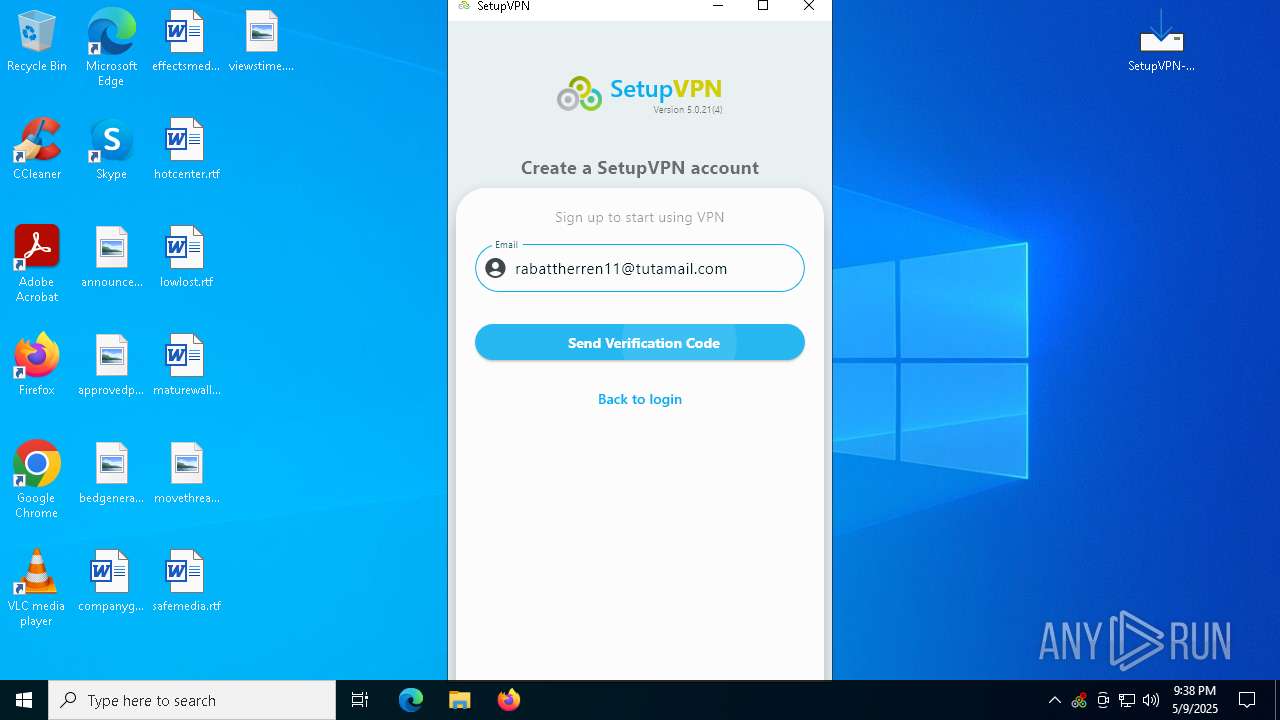Select the hotcenter.rtf file icon
The width and height of the screenshot is (1280, 720).
tap(186, 150)
